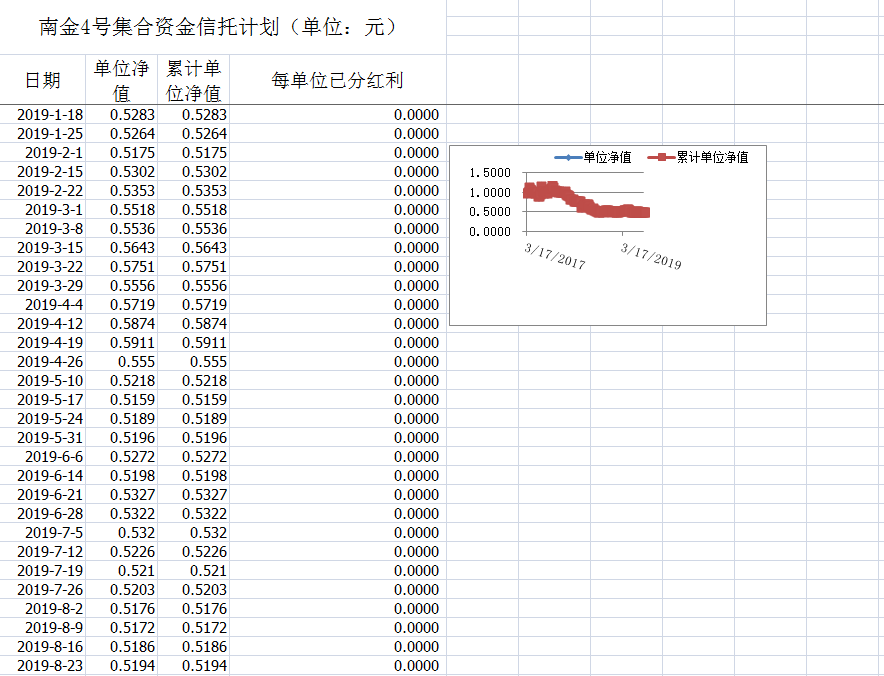Click the 3/17/2017 date axis label

coord(555,256)
